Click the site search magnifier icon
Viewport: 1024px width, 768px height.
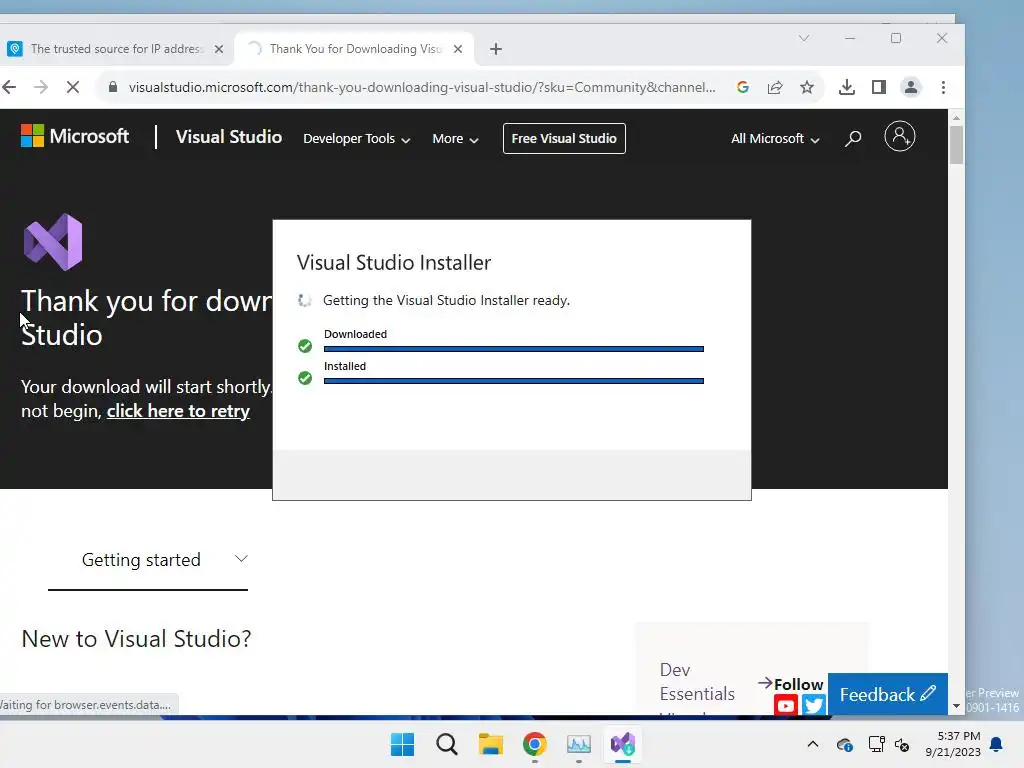tap(853, 138)
